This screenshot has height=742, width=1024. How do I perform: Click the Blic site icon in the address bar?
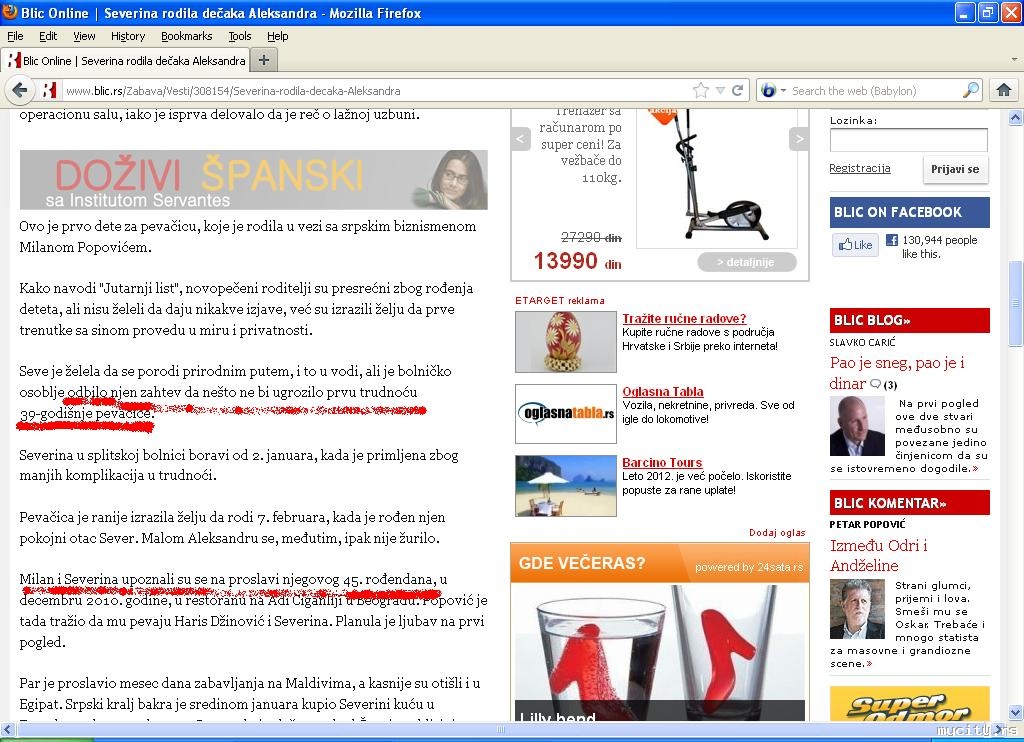pos(49,90)
